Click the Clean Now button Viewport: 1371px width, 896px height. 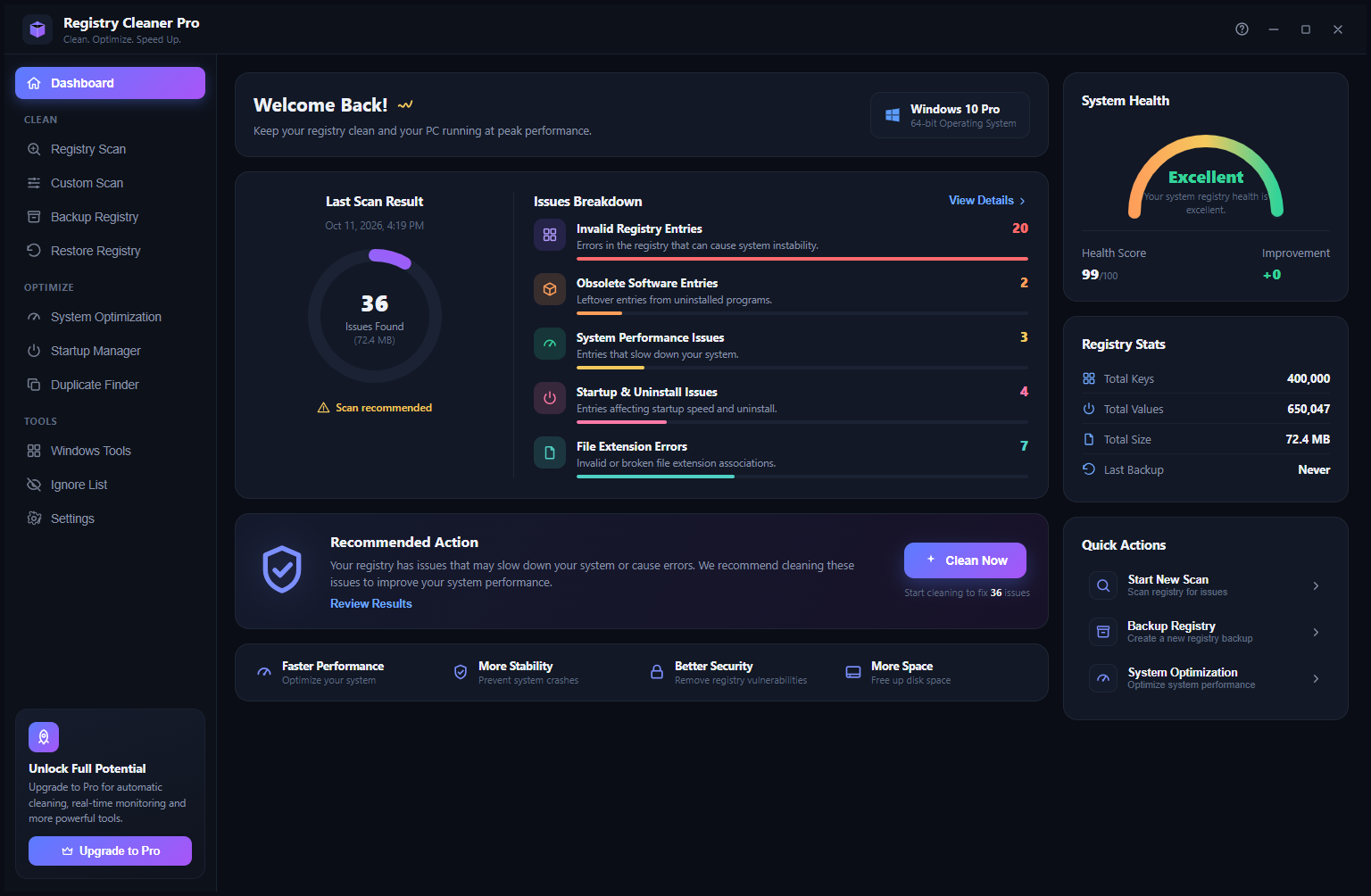point(965,560)
